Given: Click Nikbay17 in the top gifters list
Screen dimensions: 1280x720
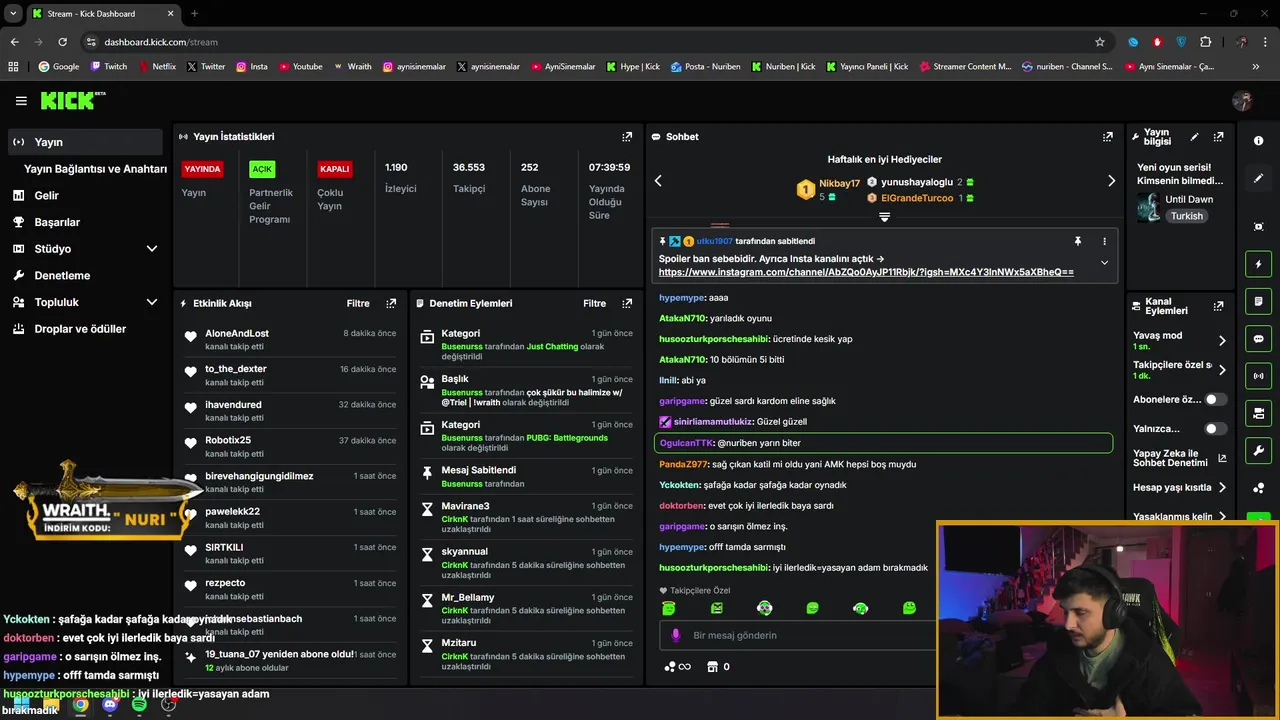Looking at the screenshot, I should point(839,184).
